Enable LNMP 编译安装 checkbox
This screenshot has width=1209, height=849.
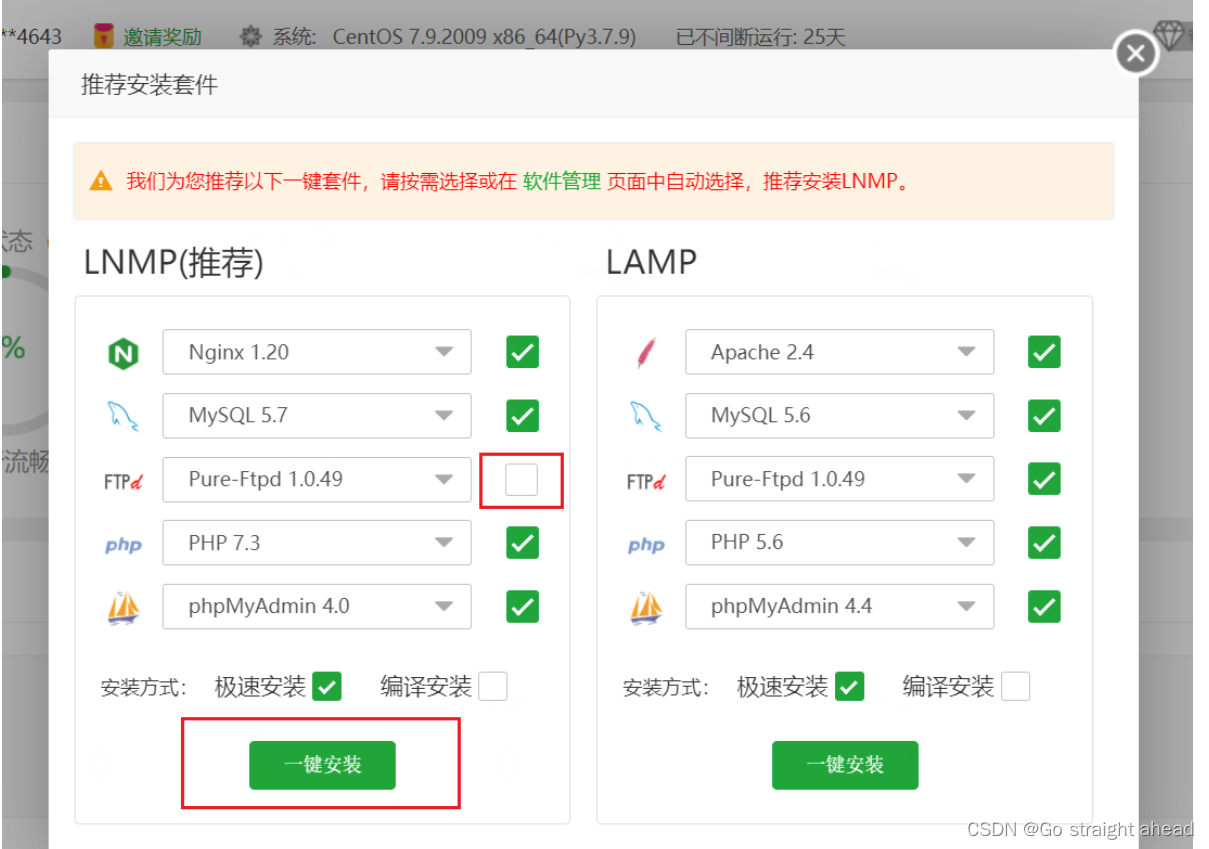tap(493, 686)
